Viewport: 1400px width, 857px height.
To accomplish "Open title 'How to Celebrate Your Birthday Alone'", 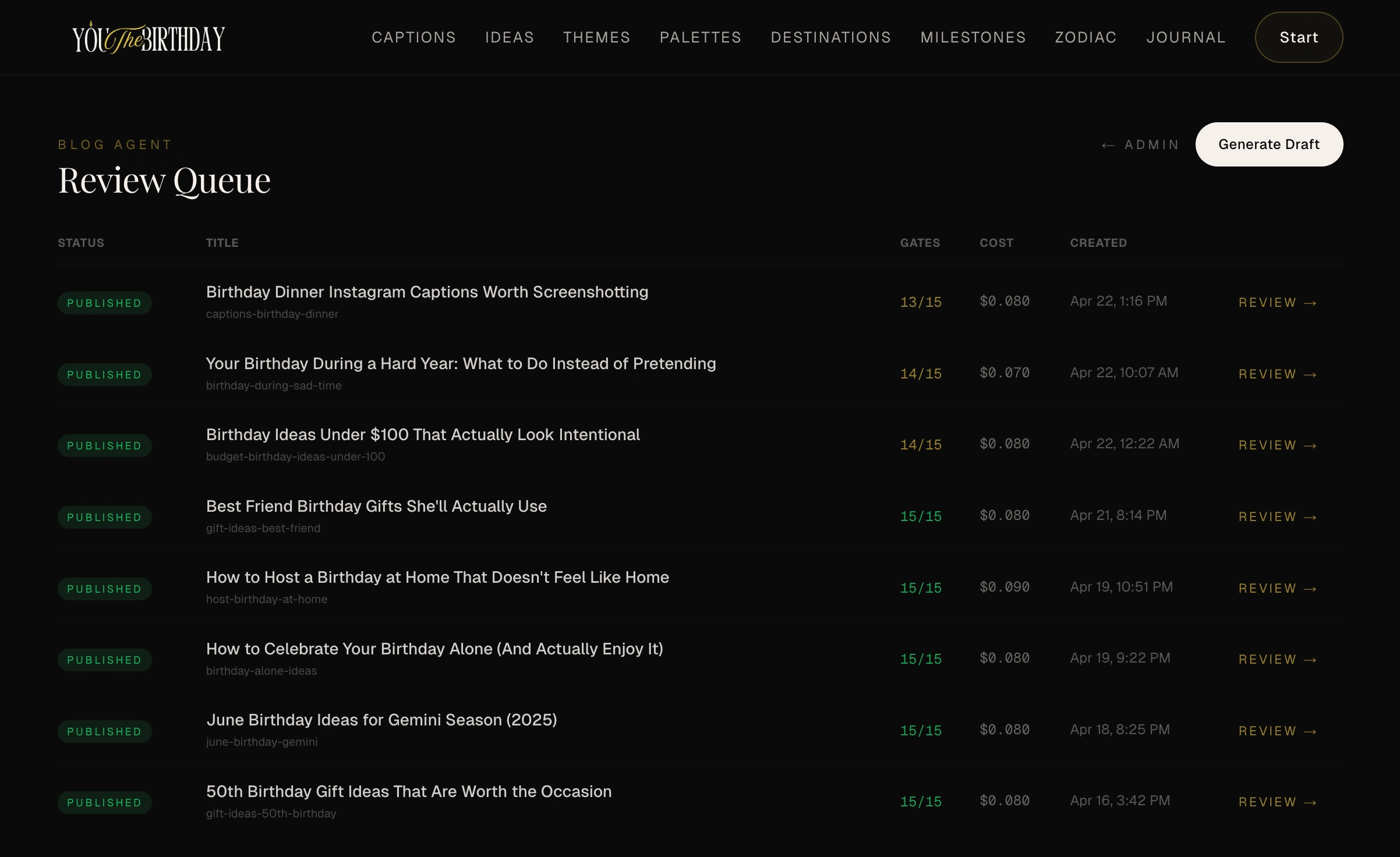I will [434, 649].
